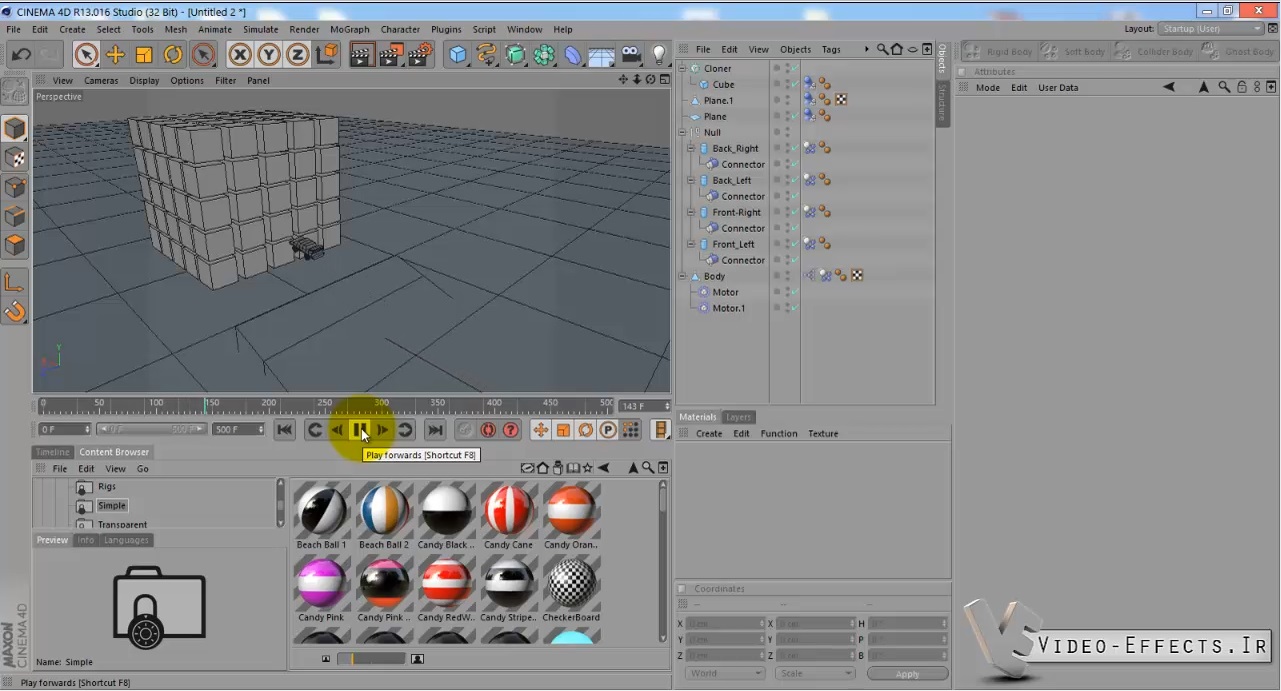The width and height of the screenshot is (1281, 691).
Task: Add a Camera object
Action: [x=630, y=55]
